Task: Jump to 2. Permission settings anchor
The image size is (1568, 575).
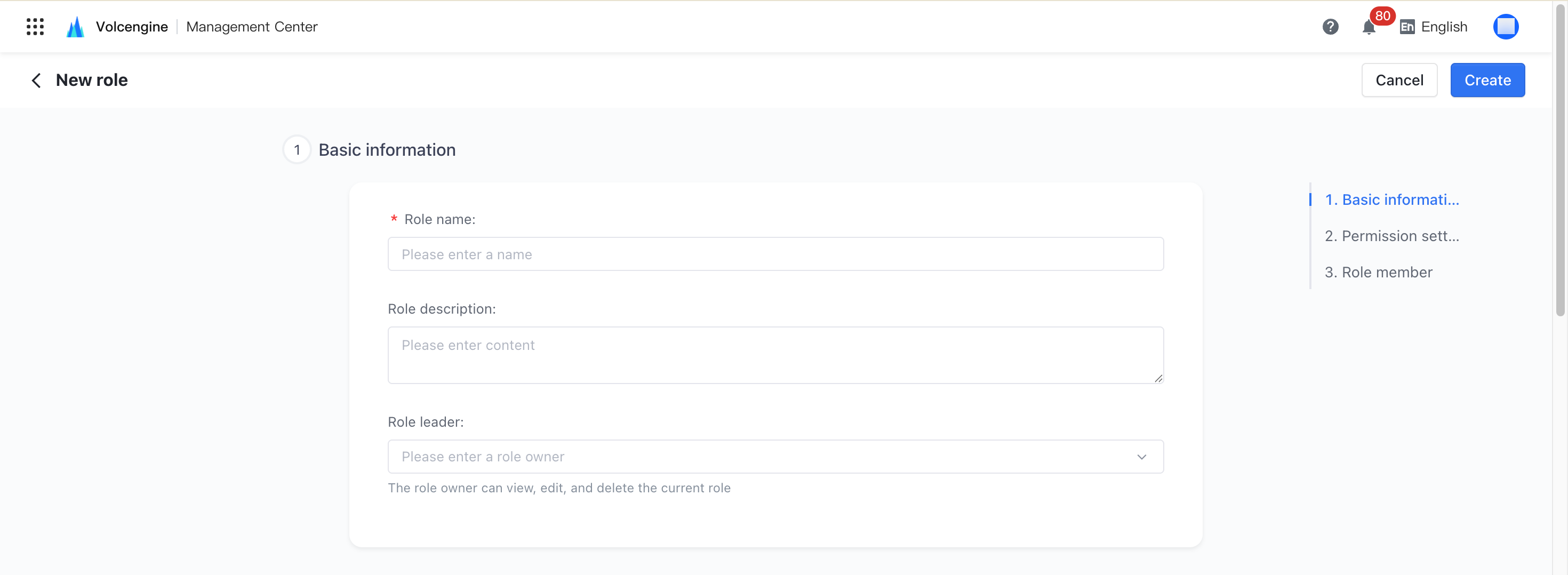Action: coord(1391,236)
